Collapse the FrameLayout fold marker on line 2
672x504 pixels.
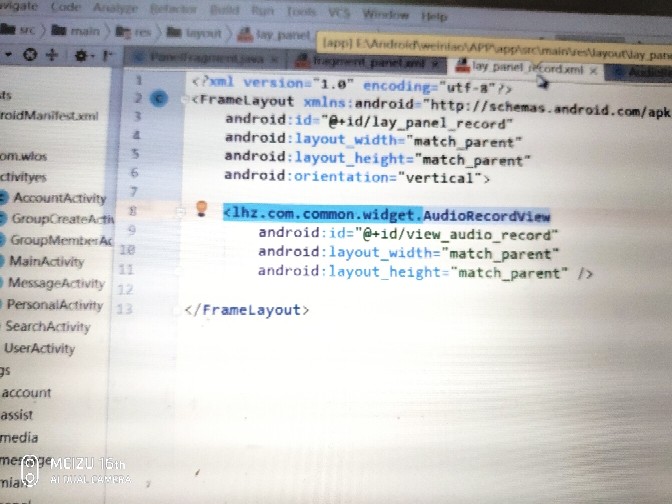point(185,100)
